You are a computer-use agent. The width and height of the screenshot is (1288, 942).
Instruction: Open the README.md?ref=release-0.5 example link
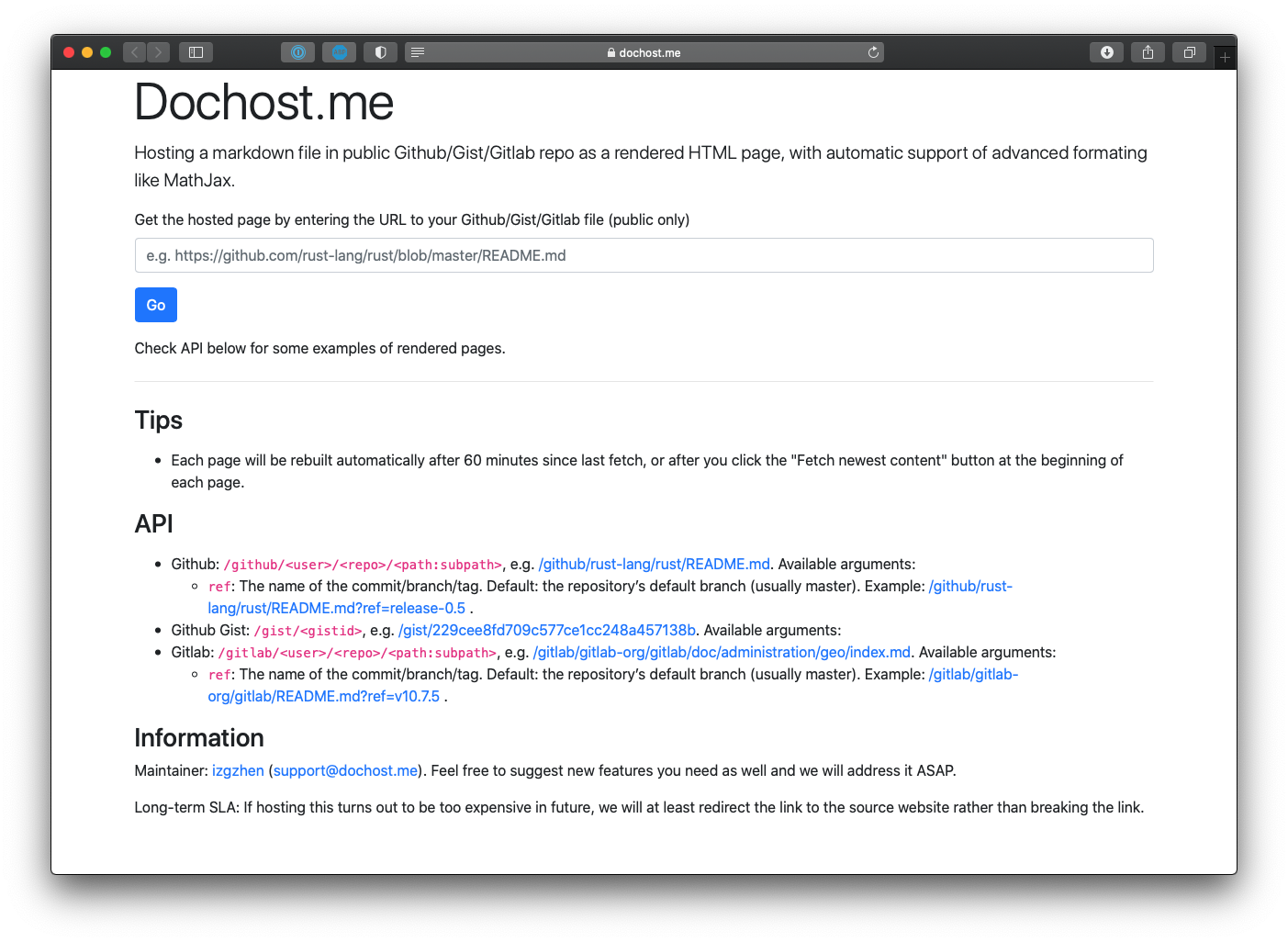point(336,608)
